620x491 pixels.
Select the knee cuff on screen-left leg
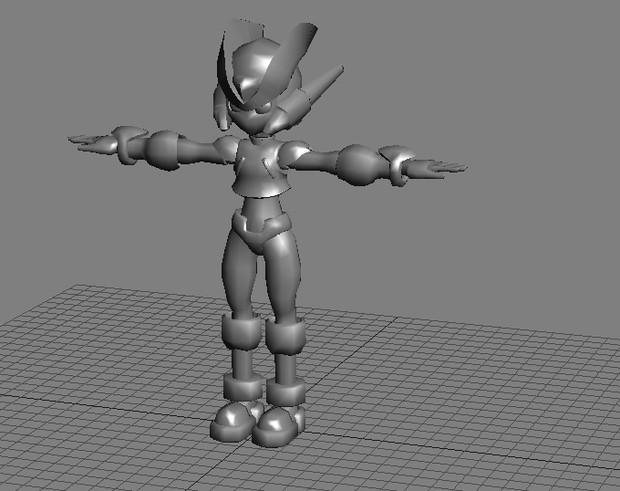point(242,331)
